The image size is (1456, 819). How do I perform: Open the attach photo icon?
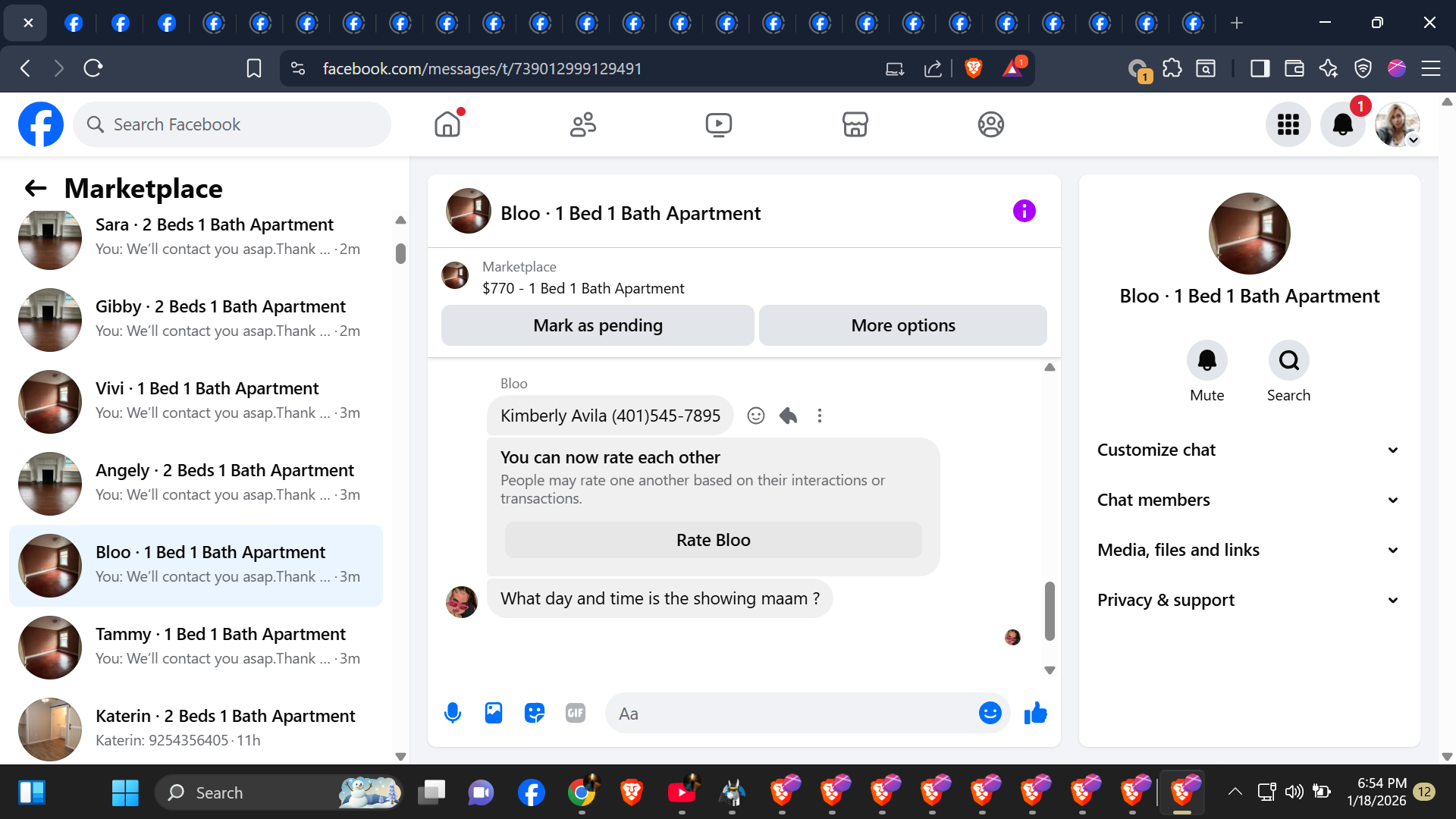(x=494, y=713)
